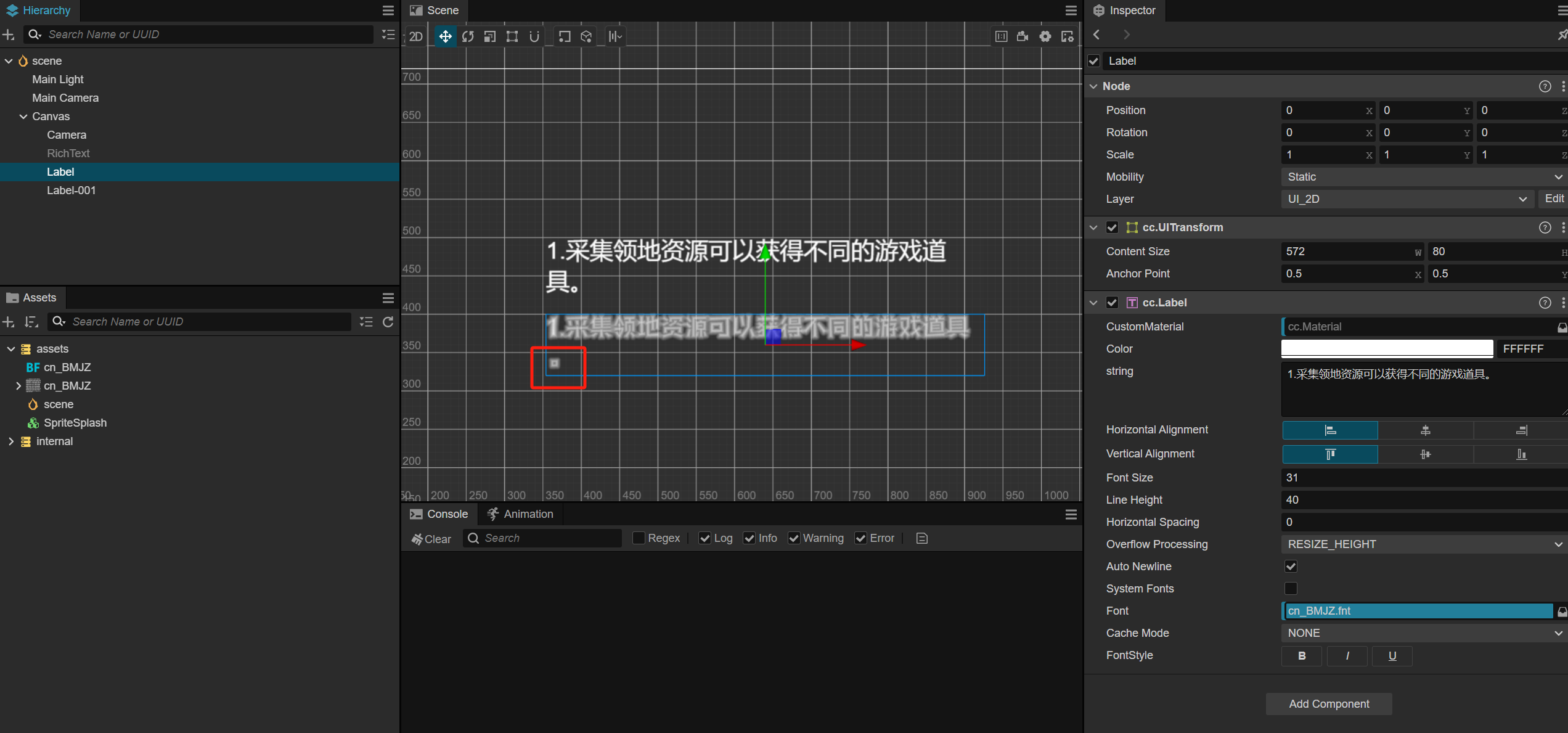Viewport: 1568px width, 733px height.
Task: Select the Assets tab
Action: click(31, 298)
